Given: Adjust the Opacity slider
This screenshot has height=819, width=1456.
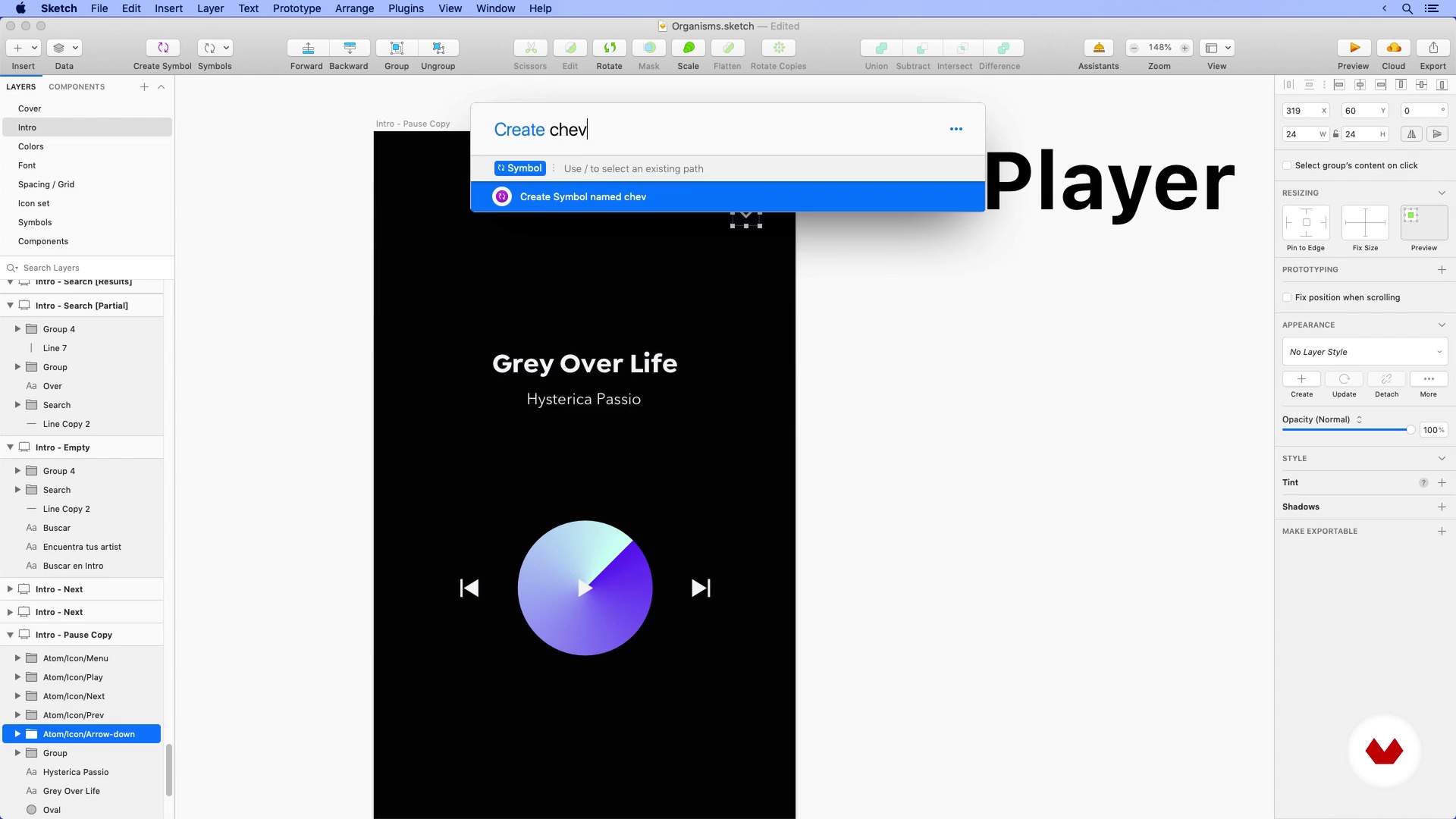Looking at the screenshot, I should pos(1410,430).
